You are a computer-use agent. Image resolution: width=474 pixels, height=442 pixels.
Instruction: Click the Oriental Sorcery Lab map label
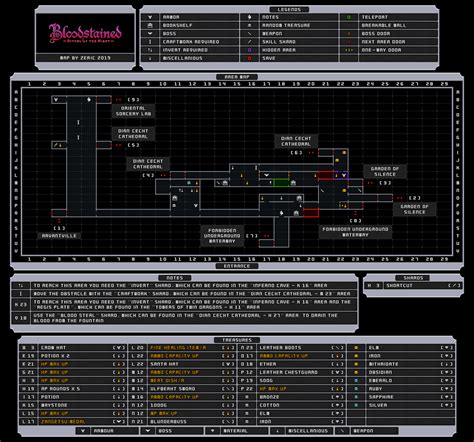tap(133, 111)
